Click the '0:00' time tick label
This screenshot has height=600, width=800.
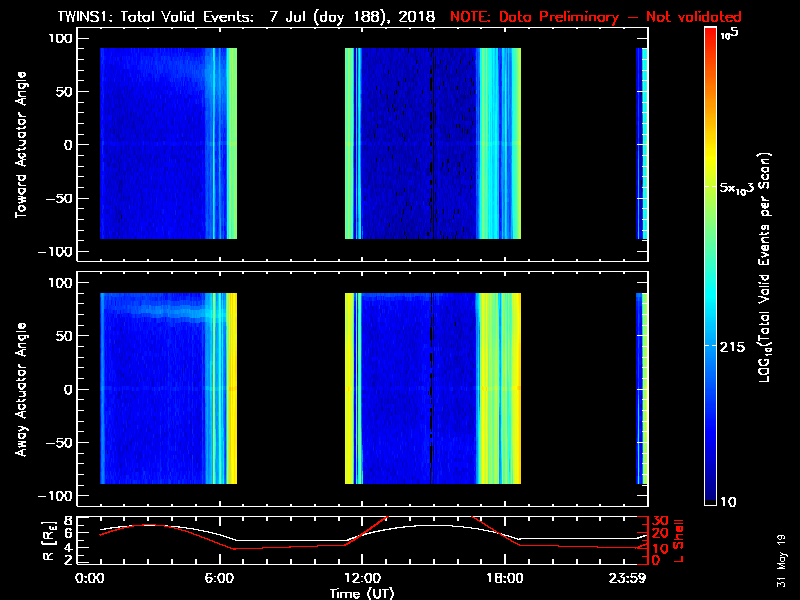click(x=89, y=579)
